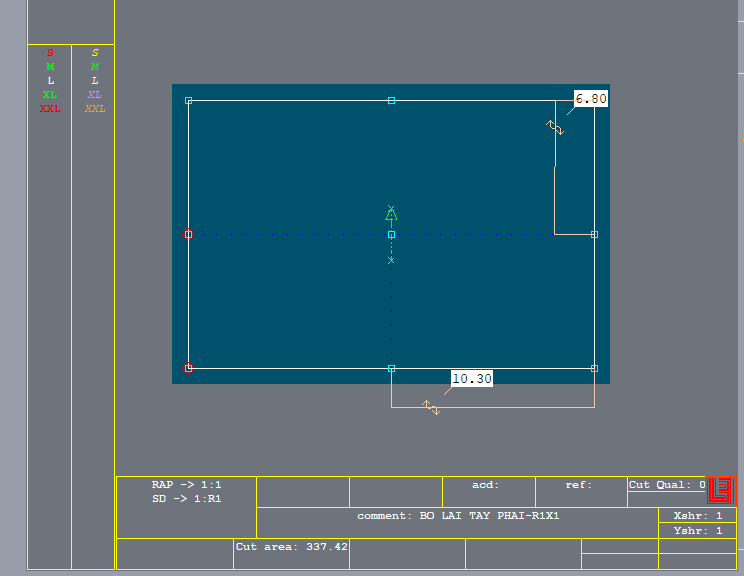Click the SD -> 1:R1 field
The width and height of the screenshot is (744, 576).
pyautogui.click(x=186, y=499)
